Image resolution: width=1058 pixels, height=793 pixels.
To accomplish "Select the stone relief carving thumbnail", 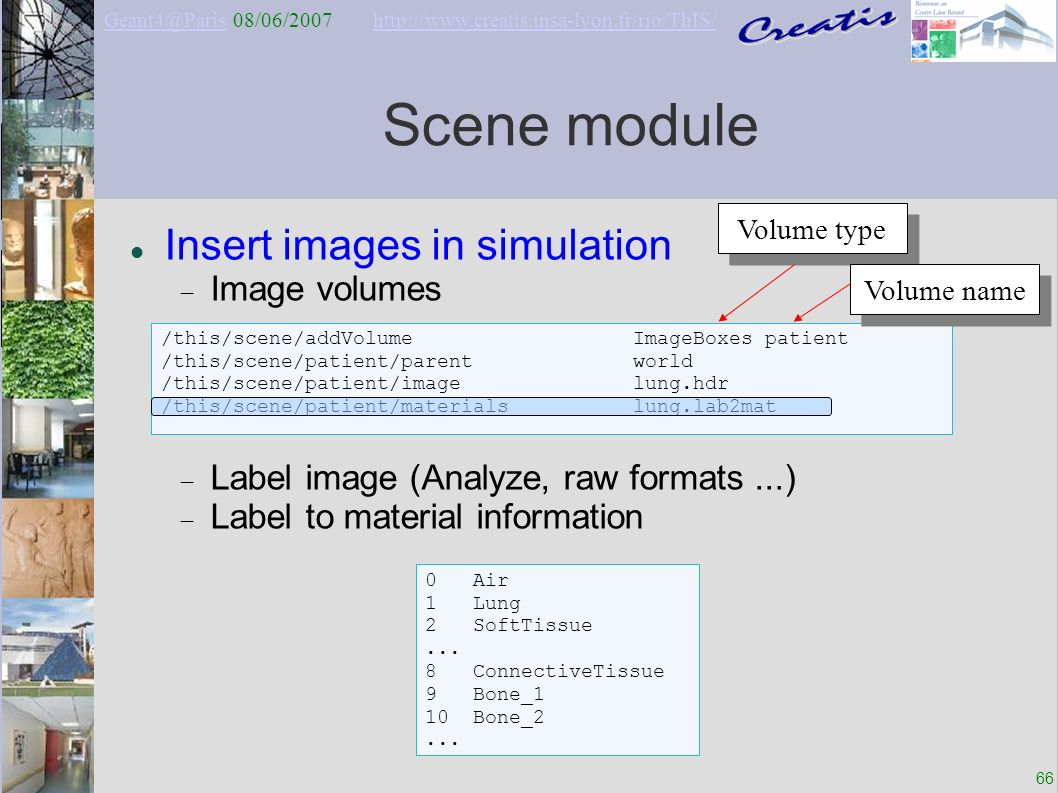I will (x=47, y=548).
